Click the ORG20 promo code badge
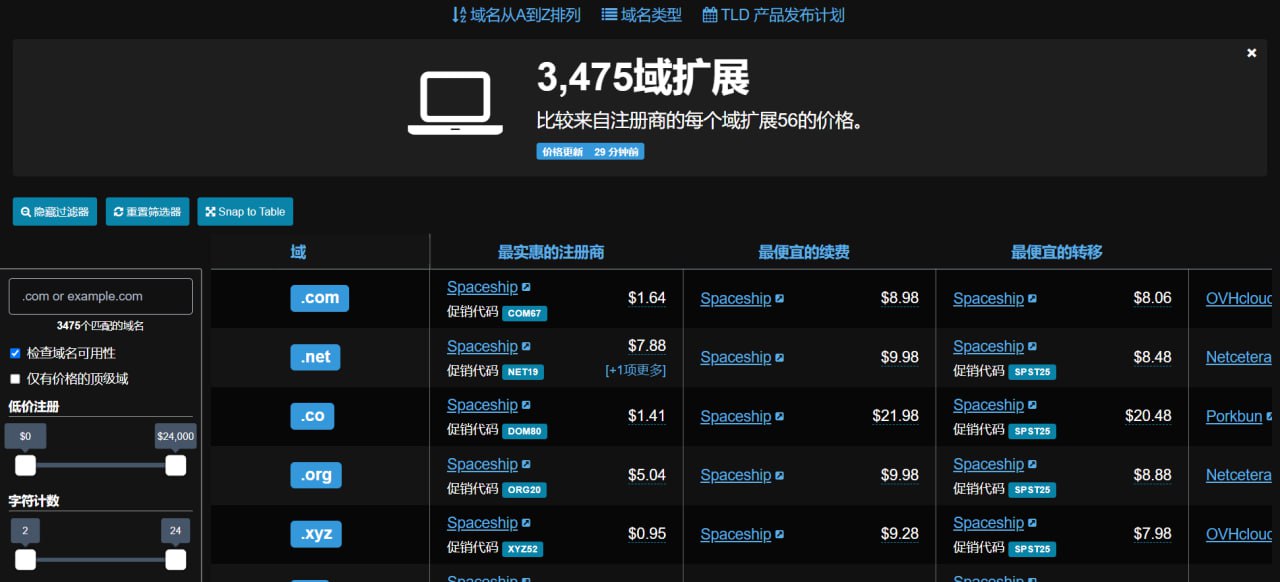 click(524, 490)
